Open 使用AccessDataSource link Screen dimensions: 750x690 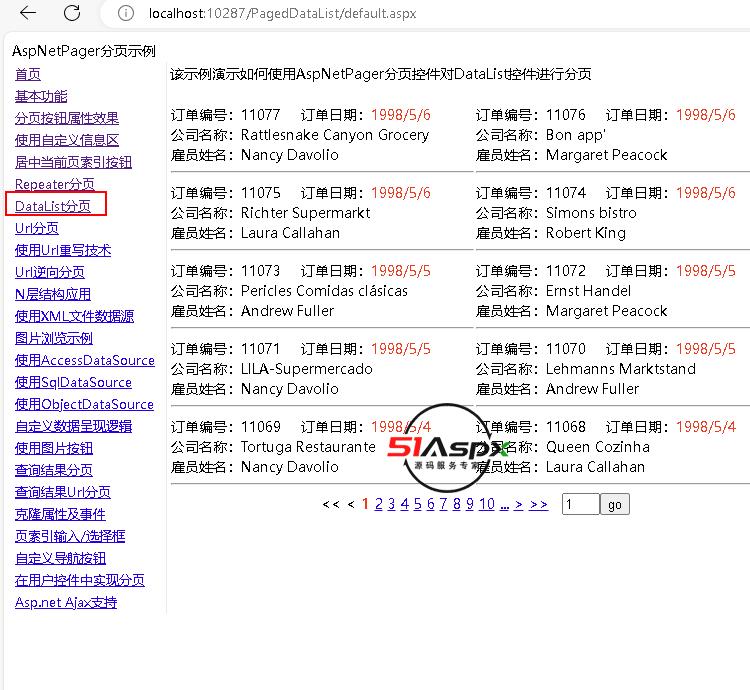85,360
